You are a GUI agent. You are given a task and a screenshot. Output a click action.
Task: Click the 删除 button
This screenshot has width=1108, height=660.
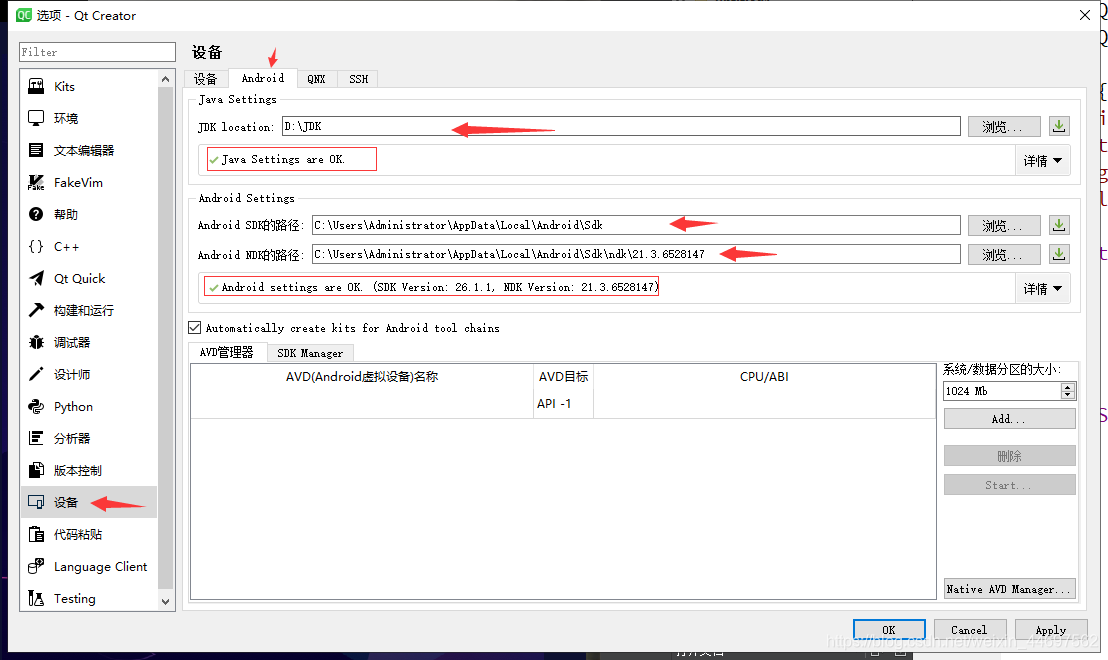click(1010, 456)
